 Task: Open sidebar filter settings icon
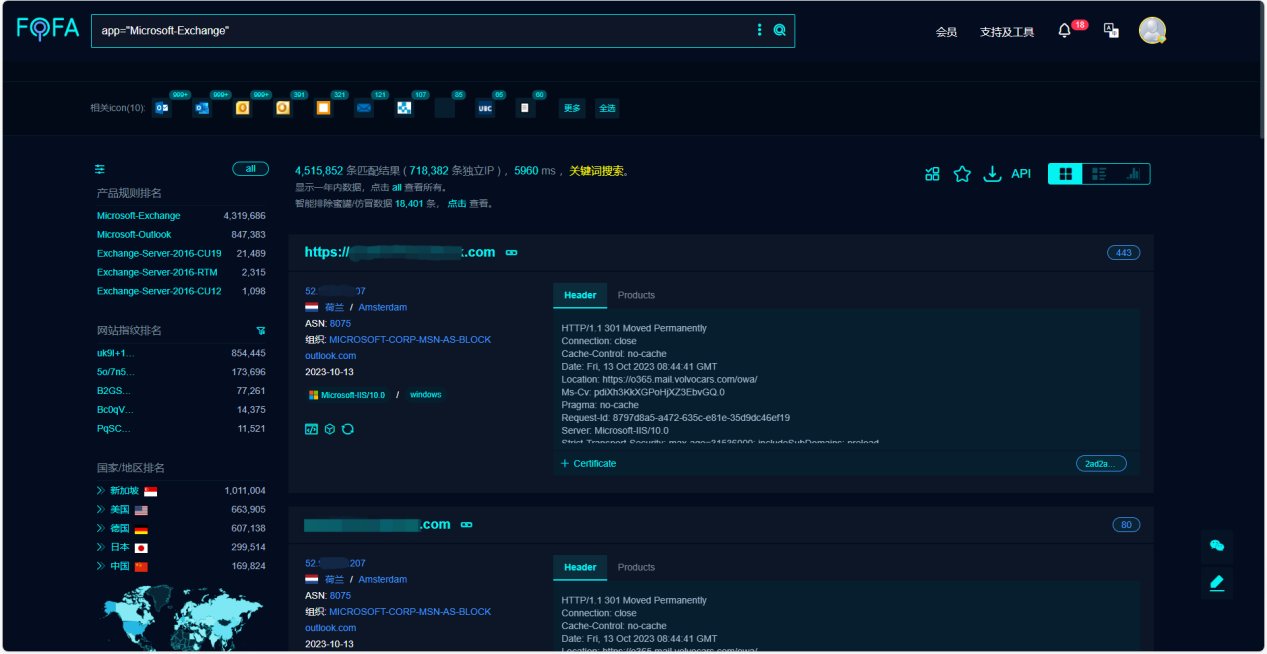[100, 169]
